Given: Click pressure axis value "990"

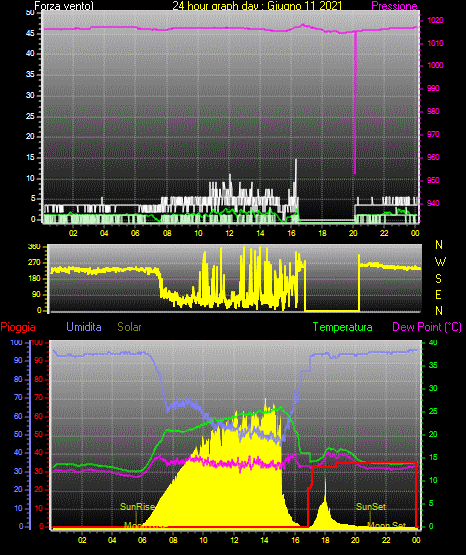Looking at the screenshot, I should click(433, 88).
